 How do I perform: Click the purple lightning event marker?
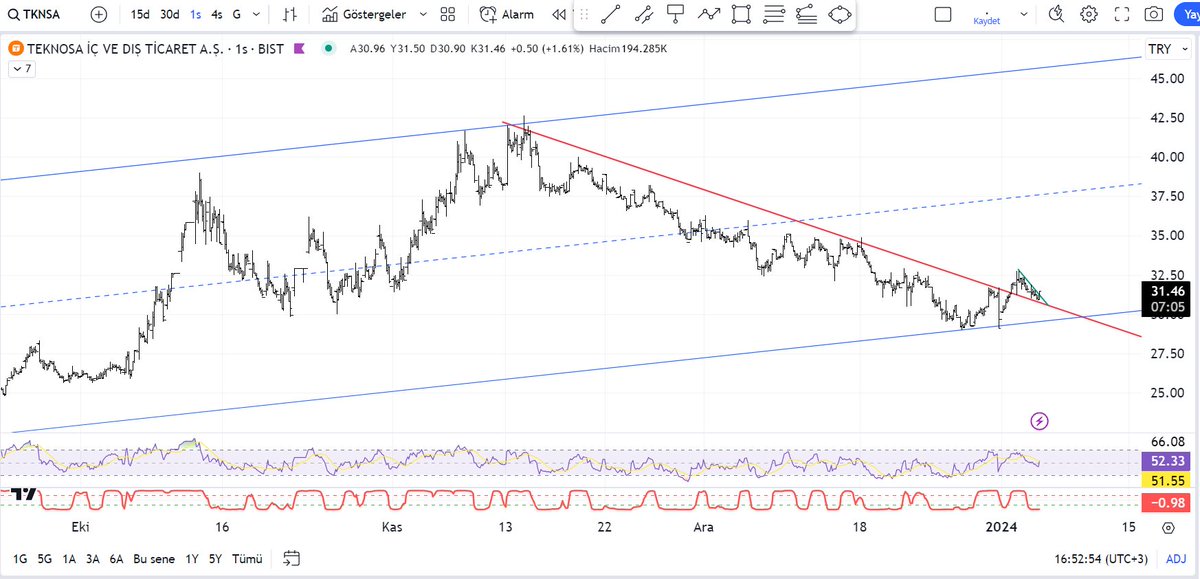1039,421
